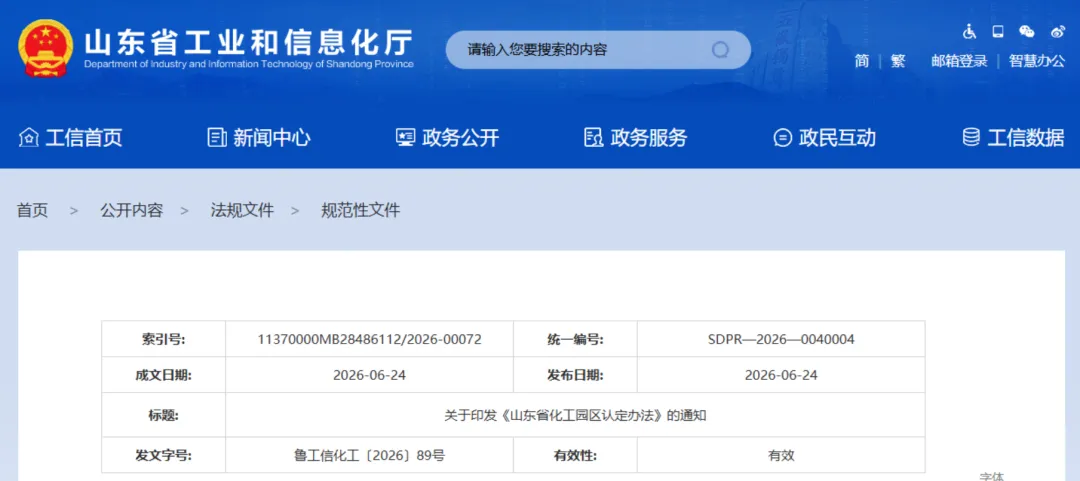Click the 邮箱登录 link

959,61
